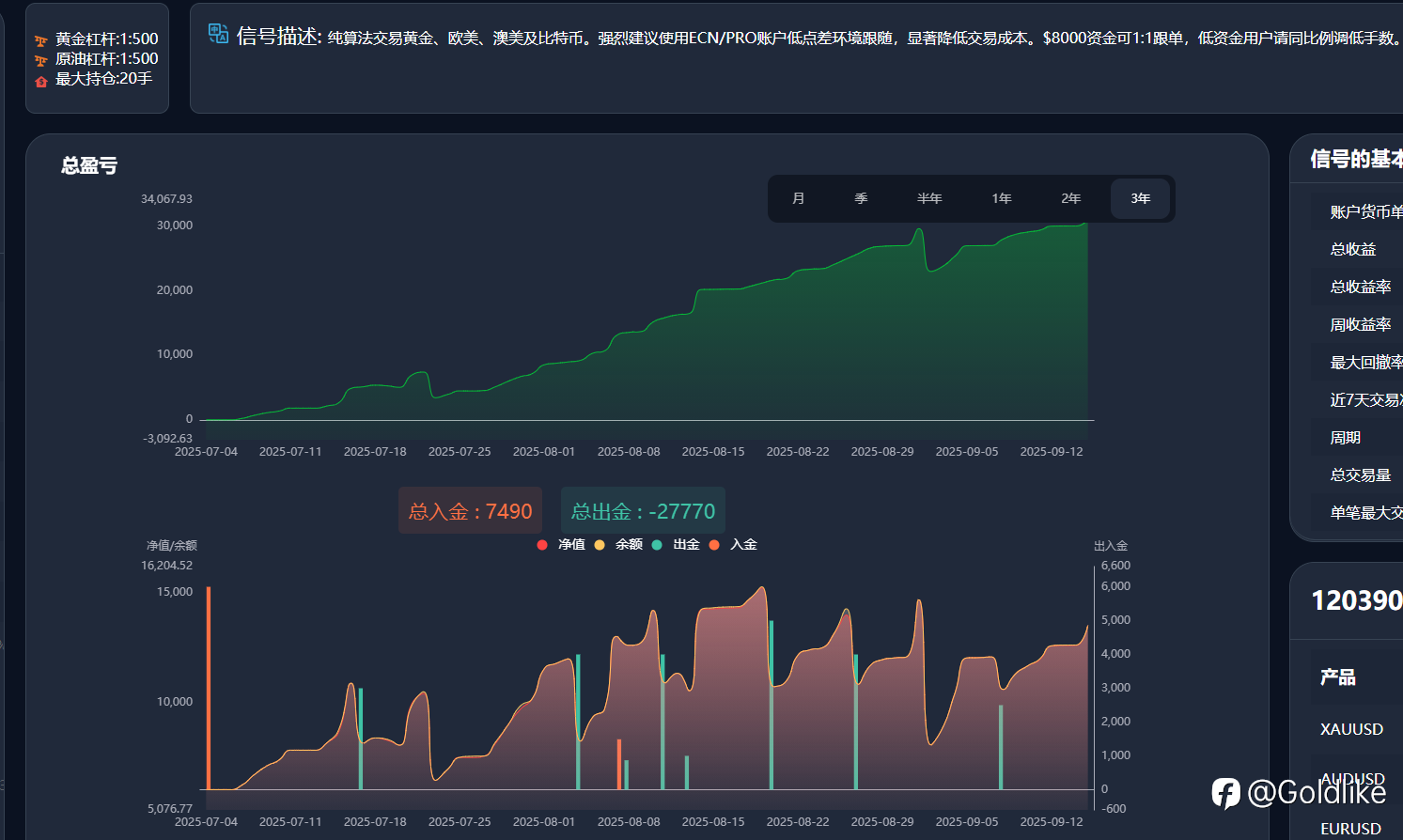Select the 3年 time range tab
This screenshot has height=840, width=1403.
point(1141,198)
